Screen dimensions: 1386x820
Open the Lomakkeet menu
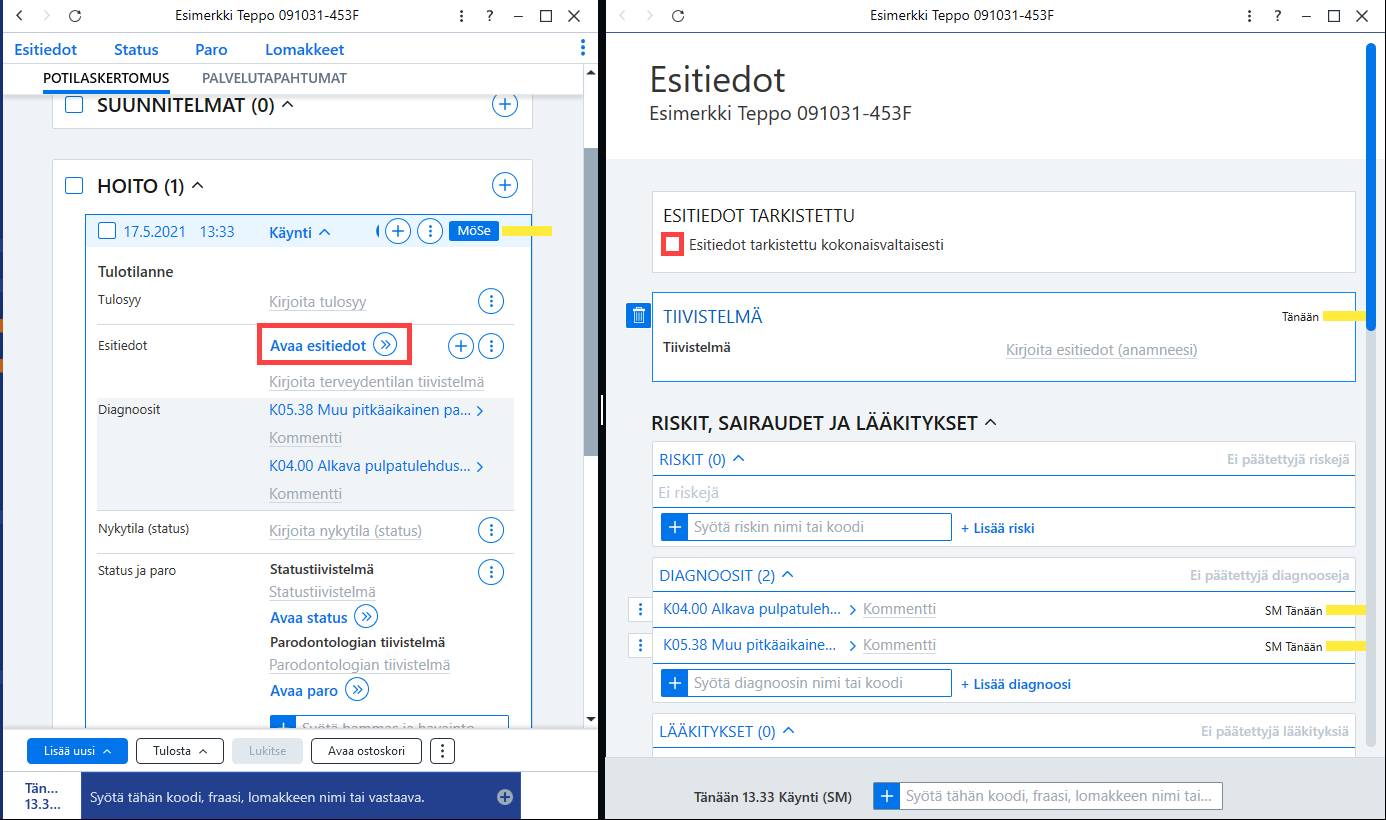(305, 50)
